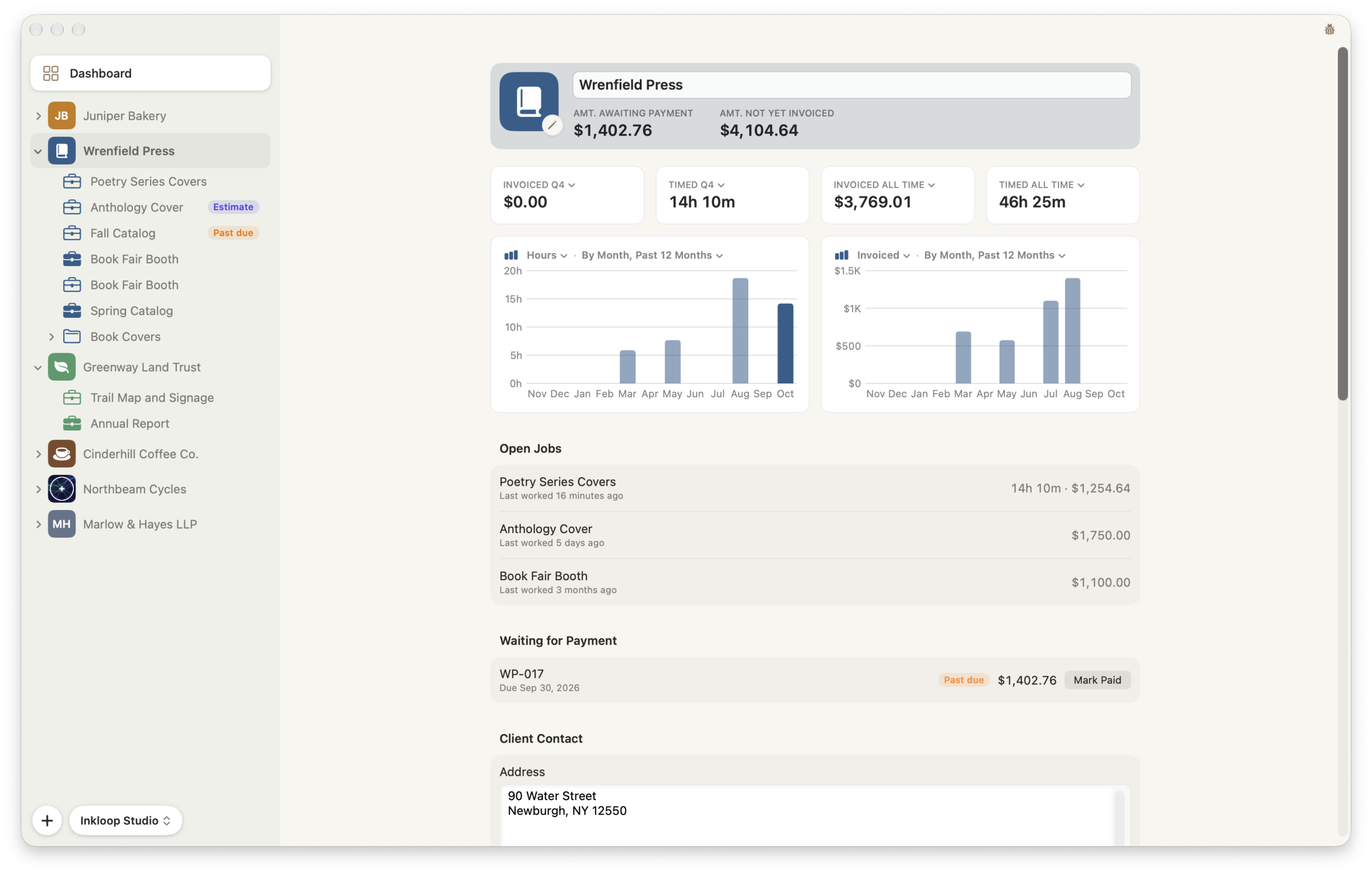1372x874 pixels.
Task: Expand the Northbeam Cycles client
Action: coord(38,489)
